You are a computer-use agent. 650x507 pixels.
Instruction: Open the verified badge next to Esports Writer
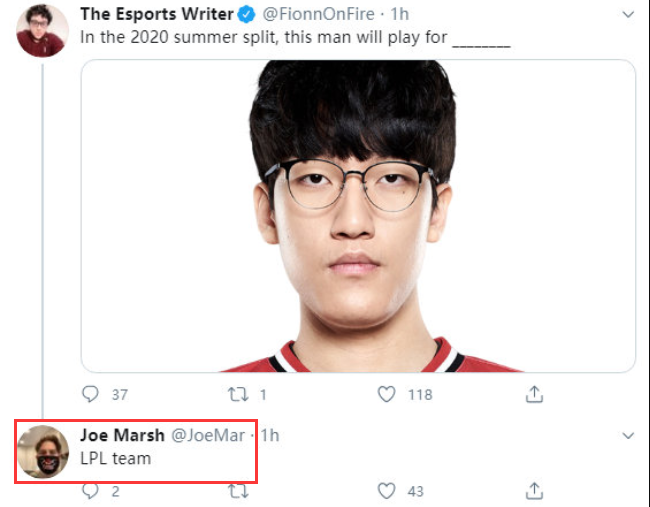pos(246,15)
